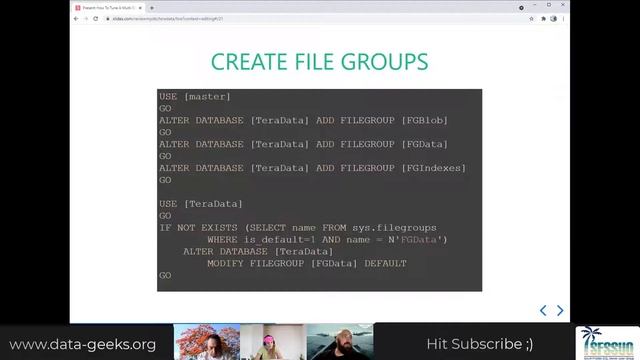Select the Present slides browser tab
Viewport: 640px width, 360px height.
[108, 8]
